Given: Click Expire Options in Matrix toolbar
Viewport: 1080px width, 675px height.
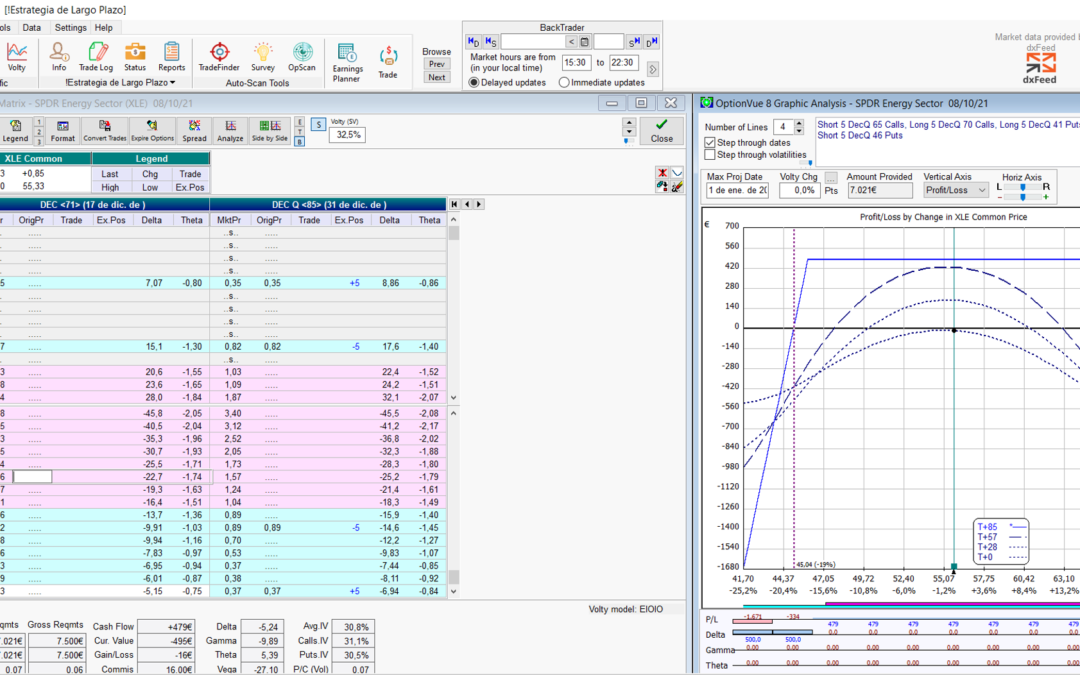Looking at the screenshot, I should 152,131.
